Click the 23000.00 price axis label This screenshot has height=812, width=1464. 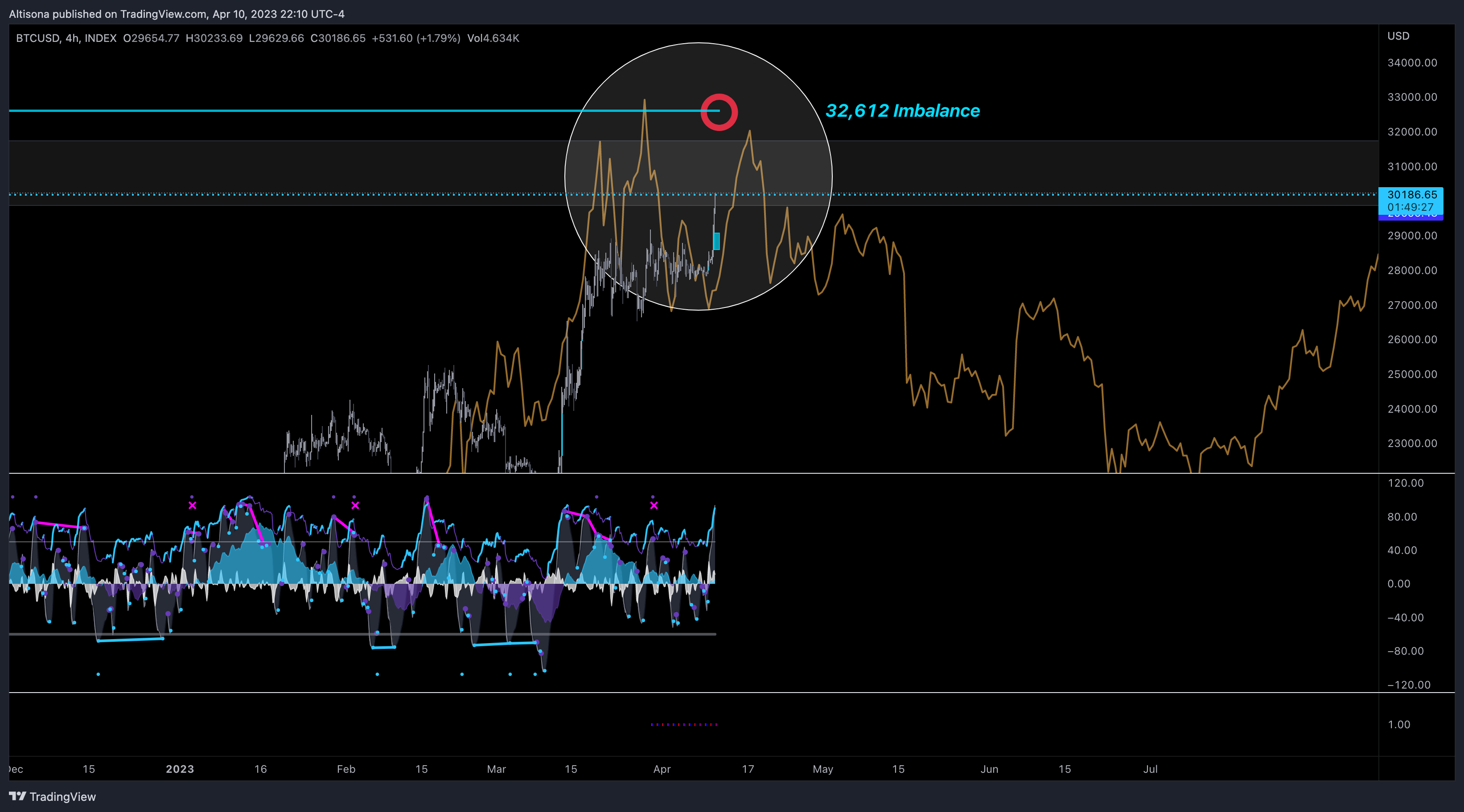(x=1412, y=443)
